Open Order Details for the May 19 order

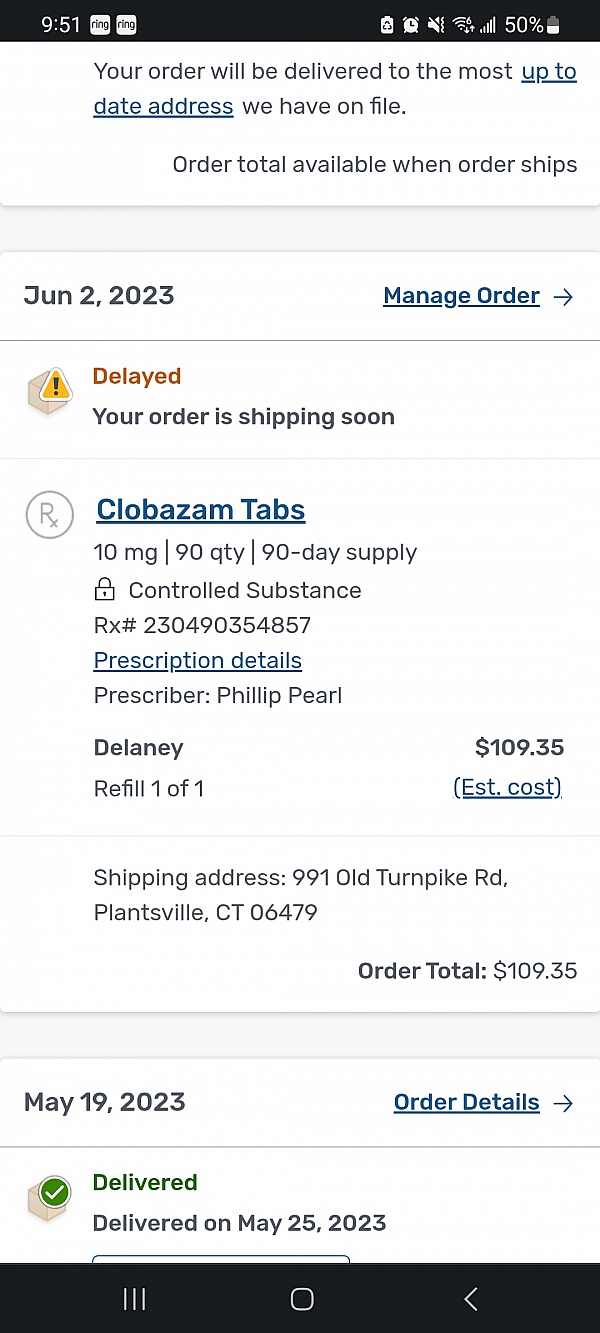pos(466,1102)
